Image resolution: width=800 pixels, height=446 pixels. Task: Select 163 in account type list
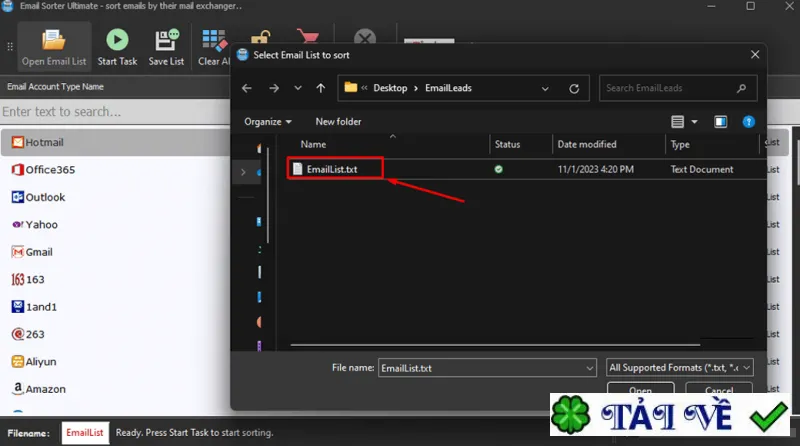click(115, 280)
